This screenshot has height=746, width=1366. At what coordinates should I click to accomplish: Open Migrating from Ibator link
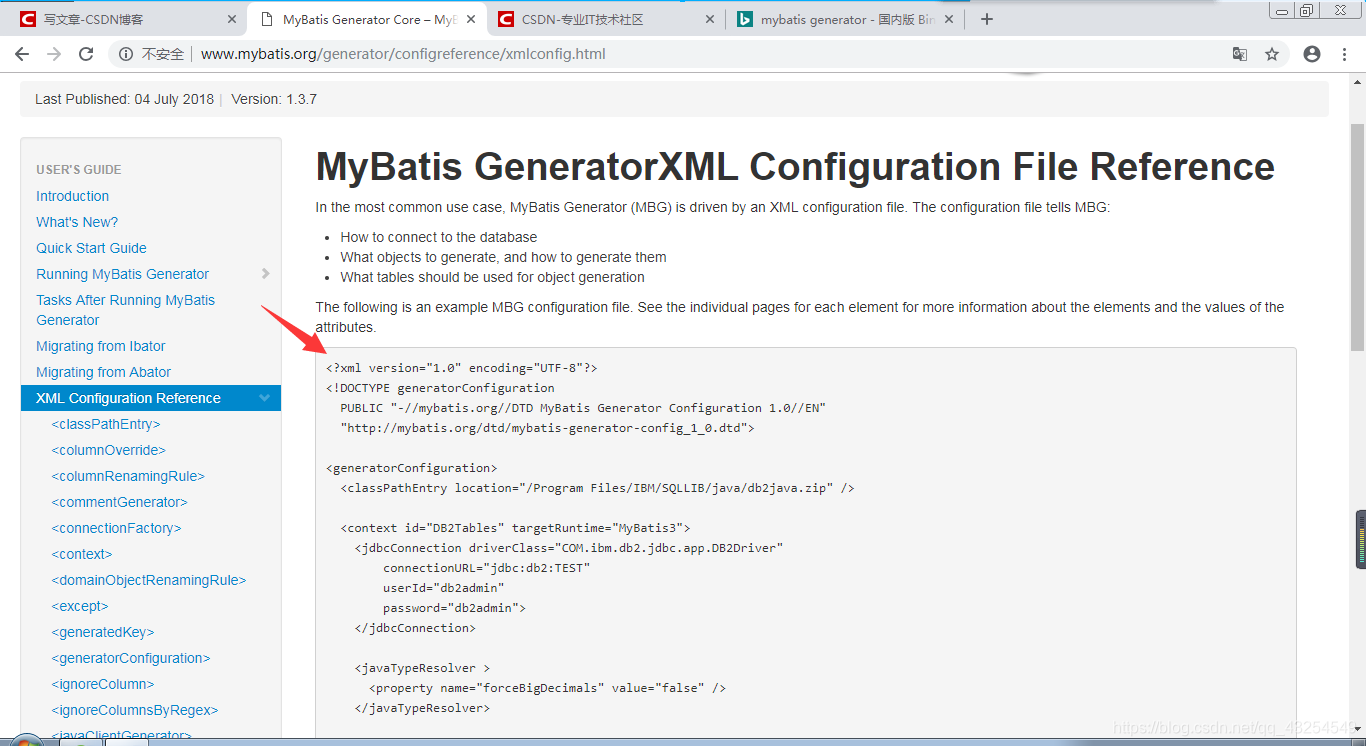(101, 346)
